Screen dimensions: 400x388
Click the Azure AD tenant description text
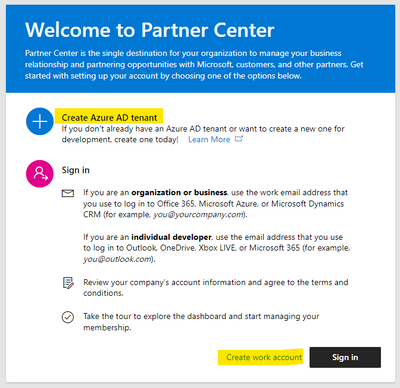click(x=203, y=134)
